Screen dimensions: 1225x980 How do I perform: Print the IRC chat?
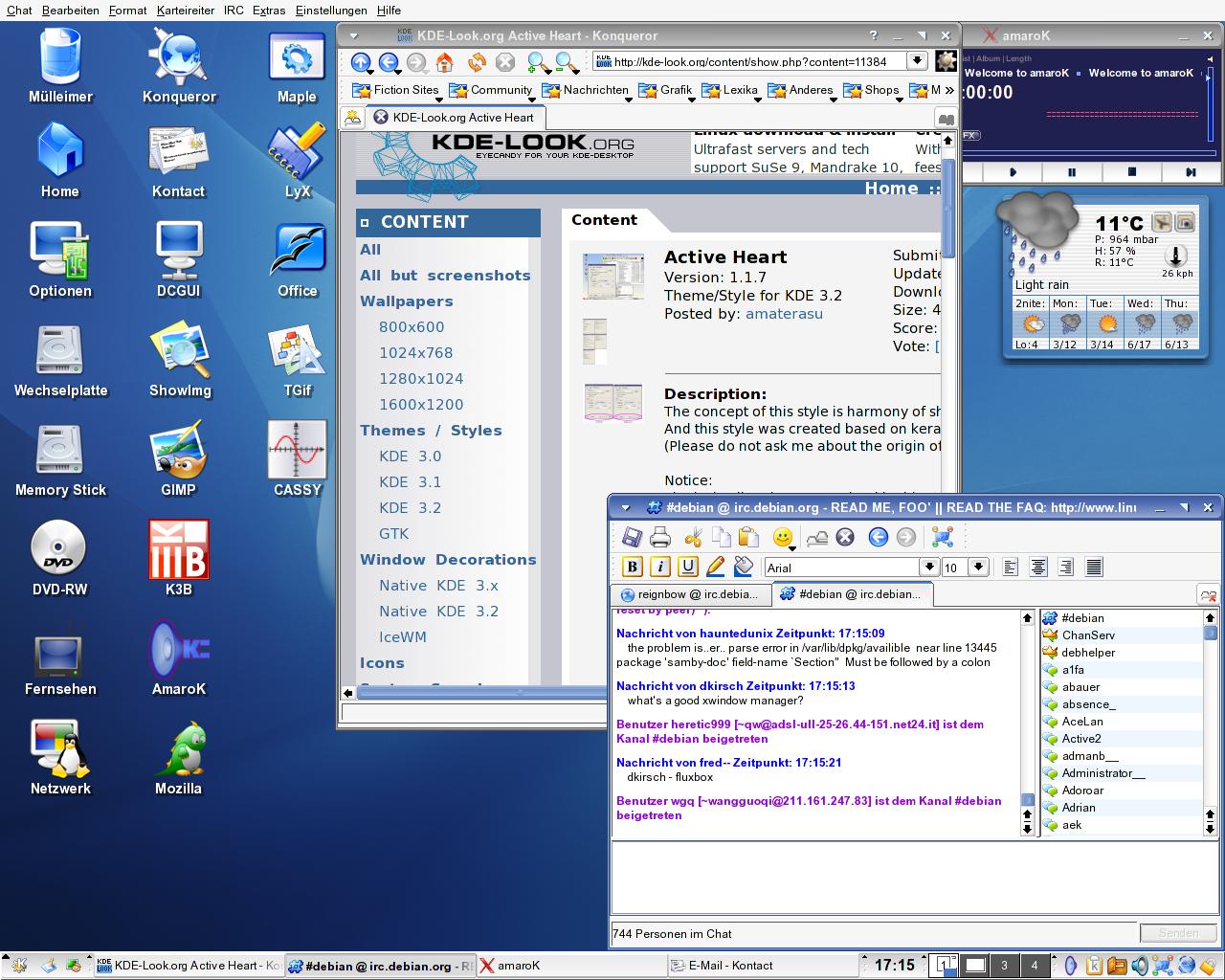coord(660,537)
